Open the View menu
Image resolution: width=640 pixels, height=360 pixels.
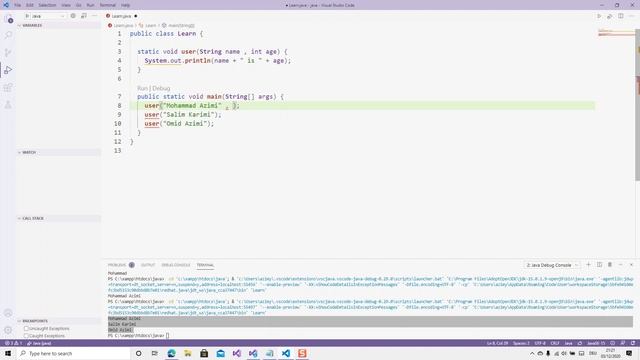pos(66,5)
